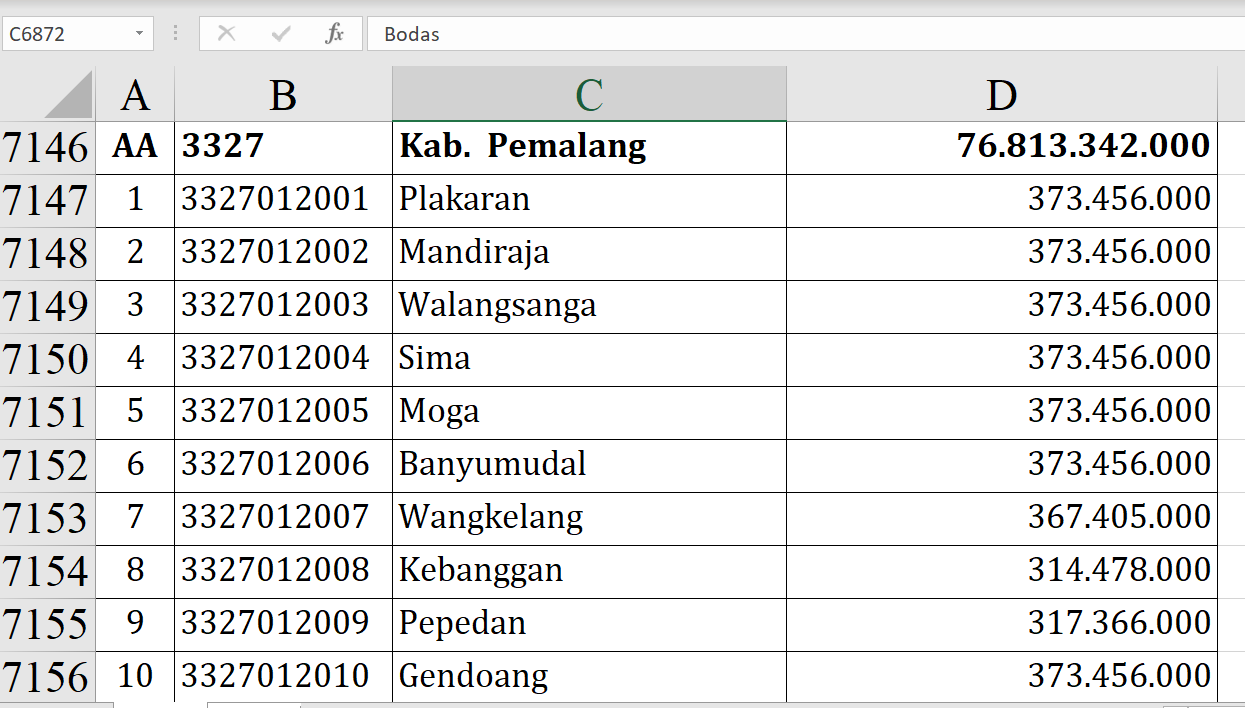Select the cell containing Walangsanga

[589, 306]
